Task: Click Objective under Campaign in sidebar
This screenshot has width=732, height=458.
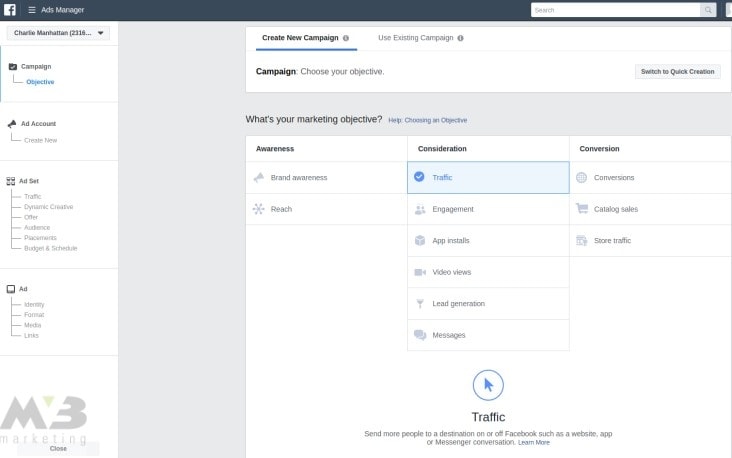Action: tap(40, 82)
